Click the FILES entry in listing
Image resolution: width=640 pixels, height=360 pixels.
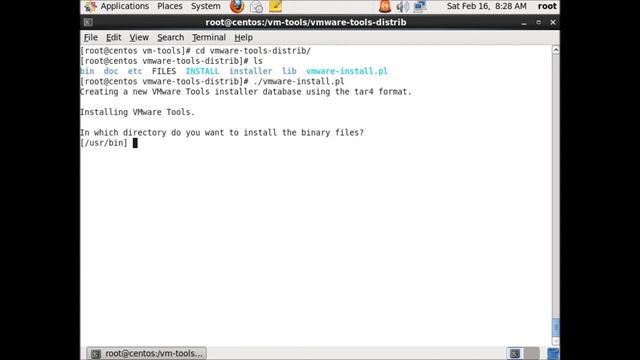pyautogui.click(x=164, y=71)
